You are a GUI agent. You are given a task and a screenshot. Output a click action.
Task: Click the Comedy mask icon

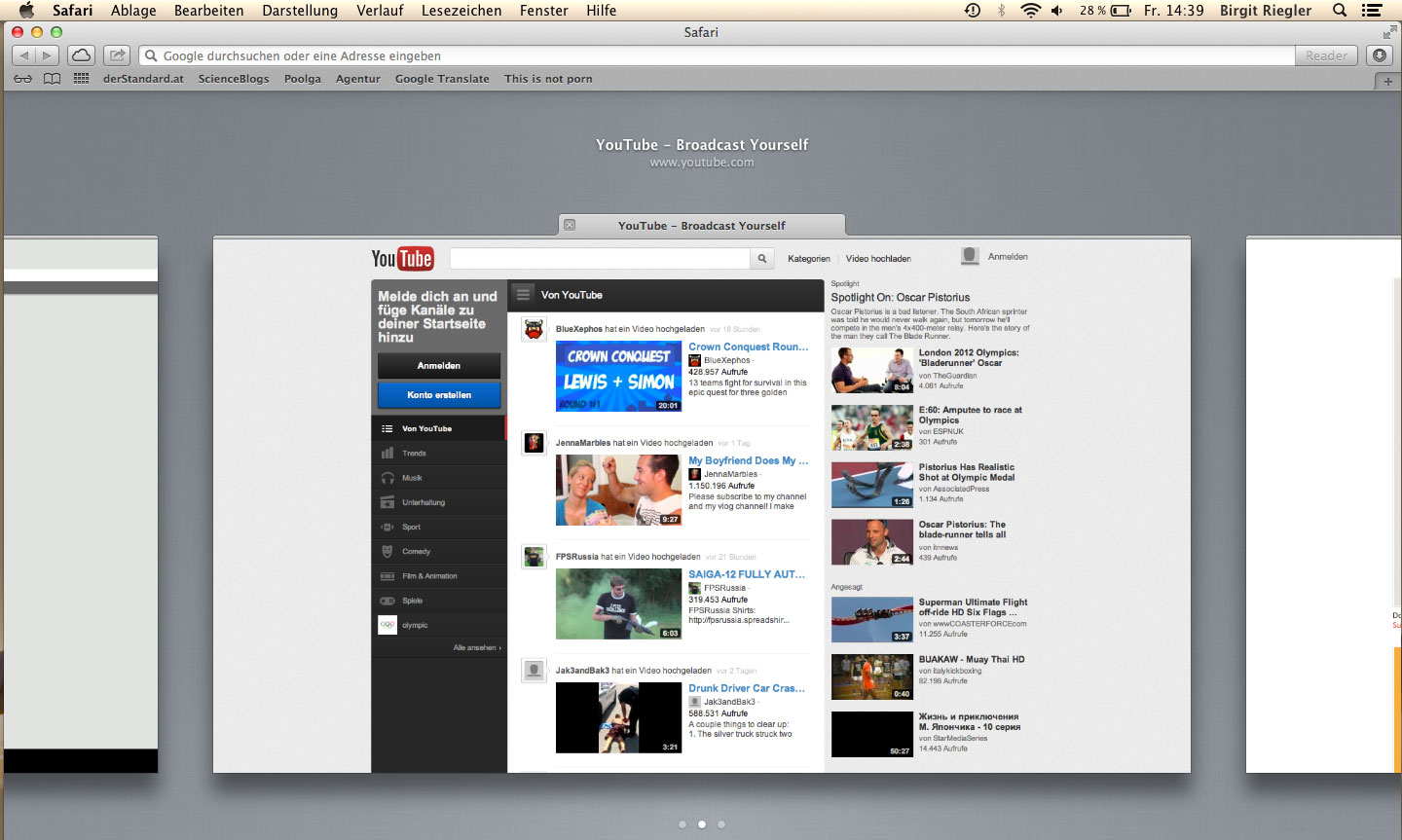pyautogui.click(x=387, y=551)
